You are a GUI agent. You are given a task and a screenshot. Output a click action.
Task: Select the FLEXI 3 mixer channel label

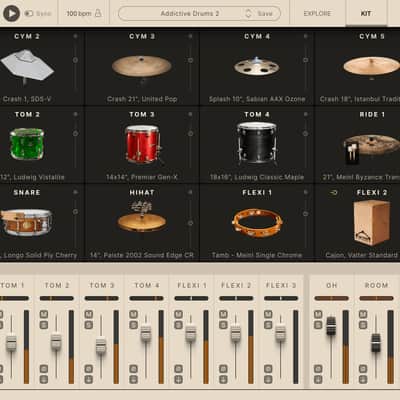pos(281,285)
